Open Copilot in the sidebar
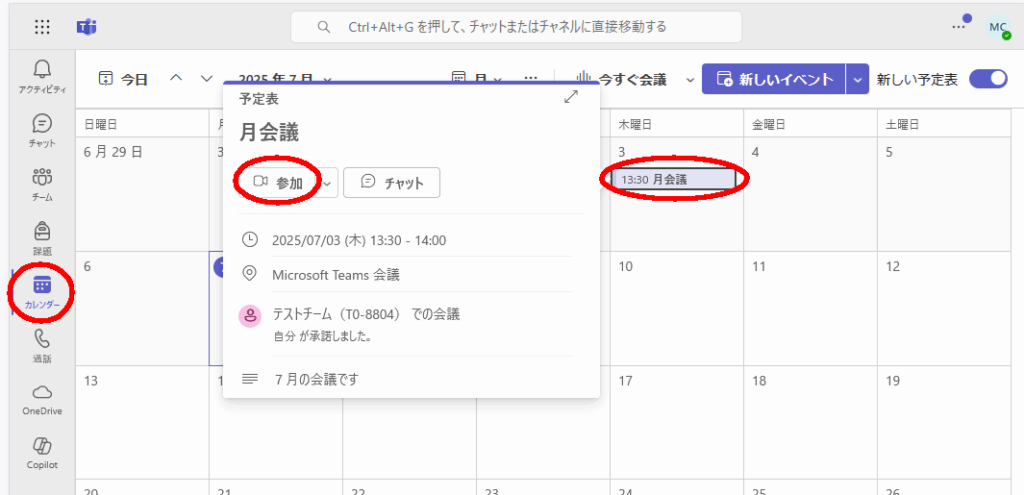 [42, 453]
